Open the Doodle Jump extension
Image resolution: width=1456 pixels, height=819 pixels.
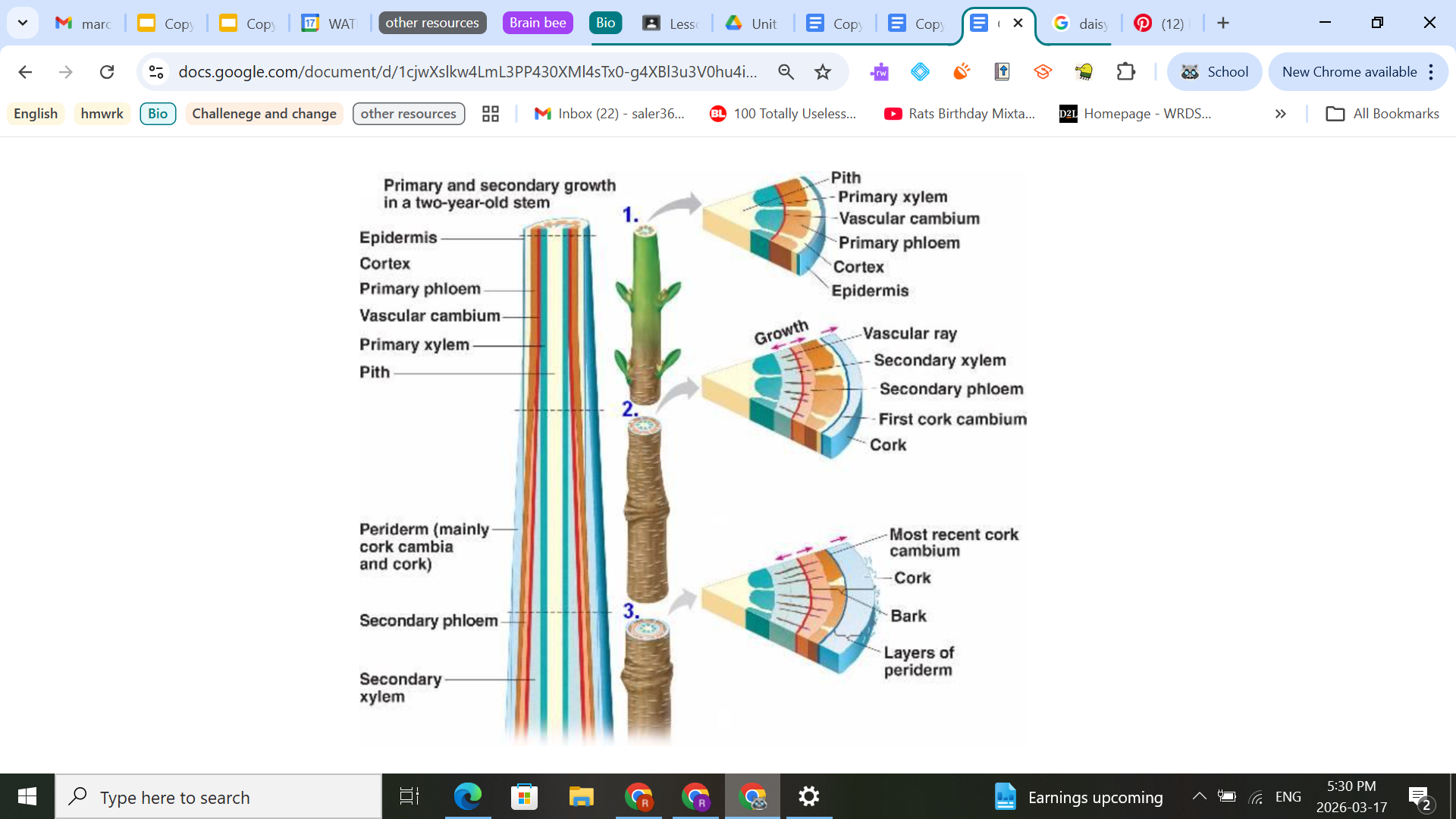point(1084,72)
